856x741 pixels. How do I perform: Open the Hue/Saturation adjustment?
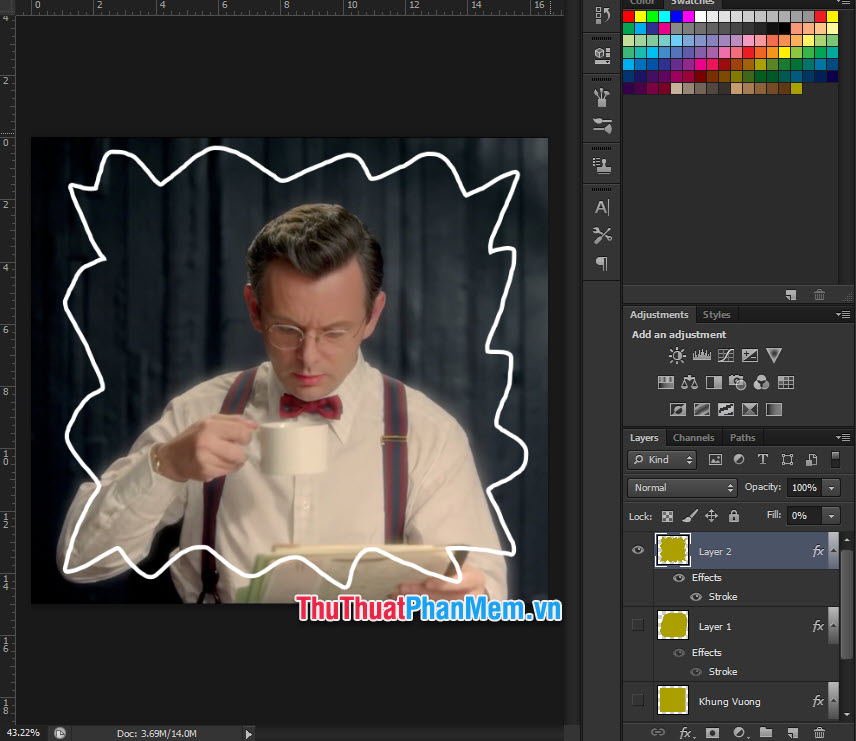pos(666,381)
